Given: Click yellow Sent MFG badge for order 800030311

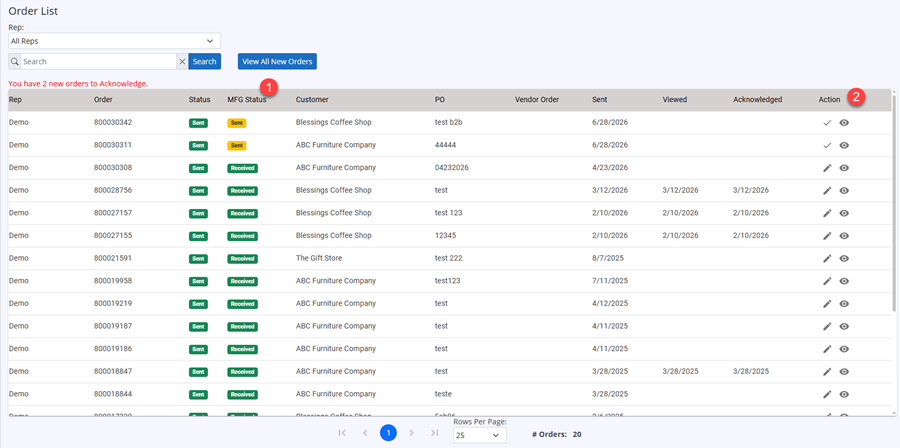Looking at the screenshot, I should [x=236, y=146].
